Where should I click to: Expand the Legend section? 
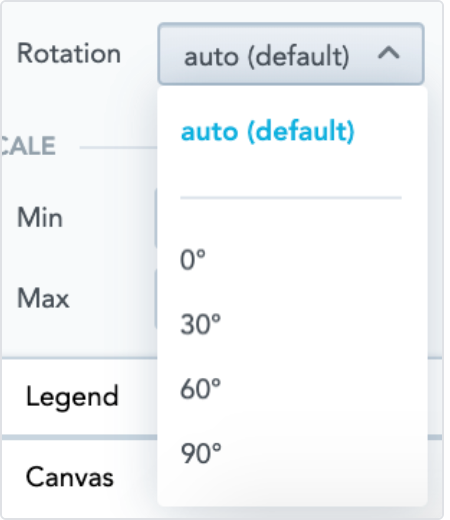pyautogui.click(x=72, y=397)
